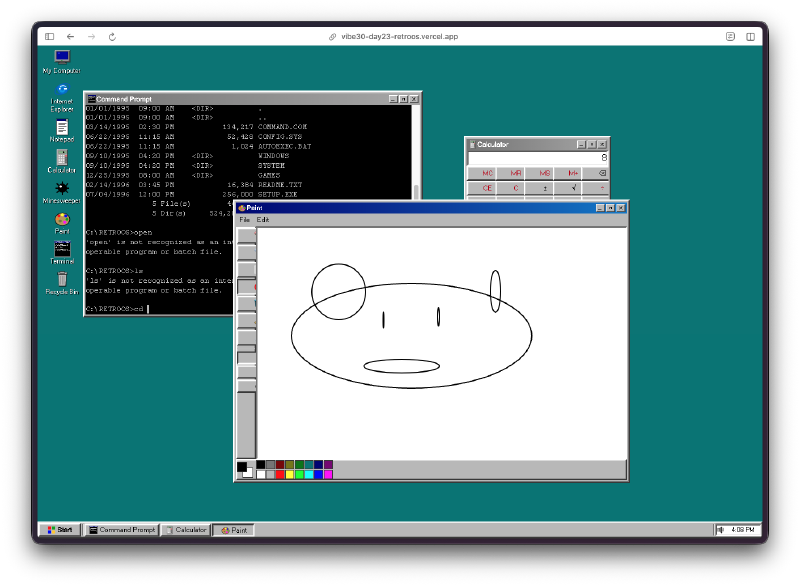Open the Notepad desktop icon

(62, 127)
